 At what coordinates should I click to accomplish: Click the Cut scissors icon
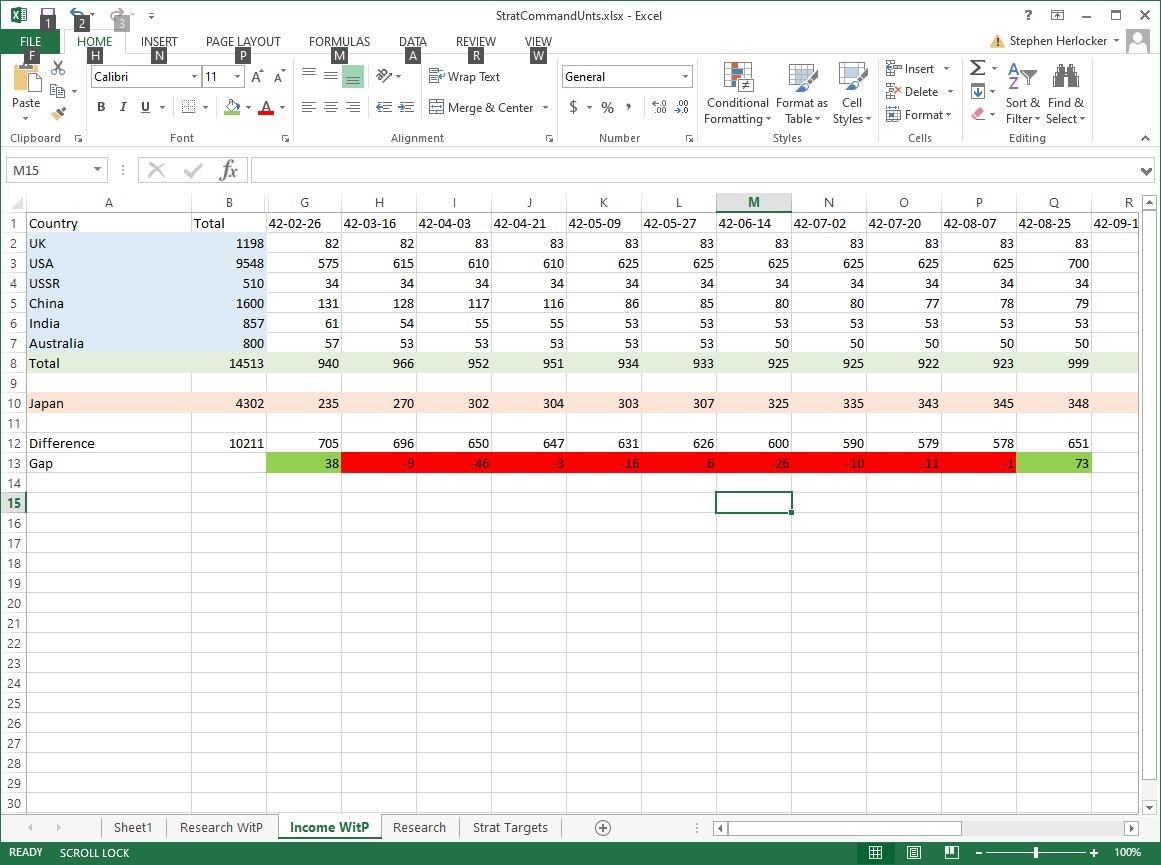pyautogui.click(x=58, y=68)
